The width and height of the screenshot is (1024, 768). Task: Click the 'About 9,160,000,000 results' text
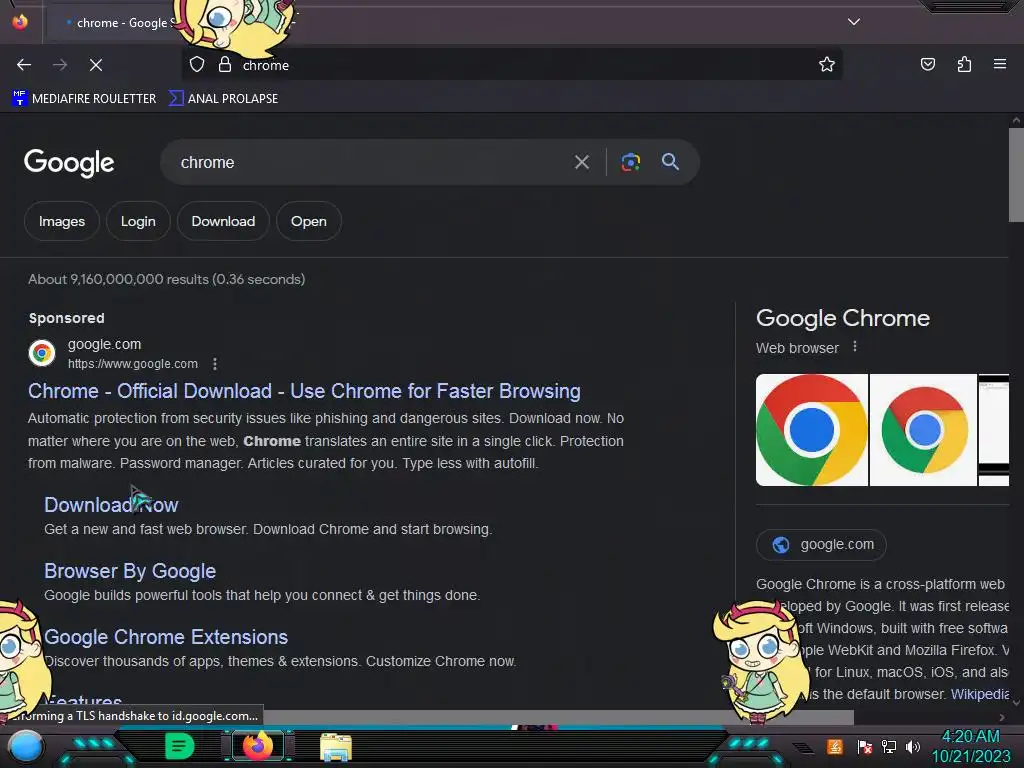167,280
